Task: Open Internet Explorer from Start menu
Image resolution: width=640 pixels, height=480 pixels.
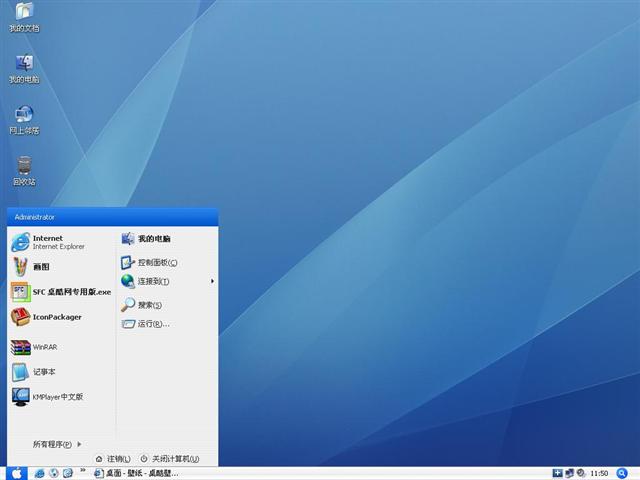Action: click(50, 242)
